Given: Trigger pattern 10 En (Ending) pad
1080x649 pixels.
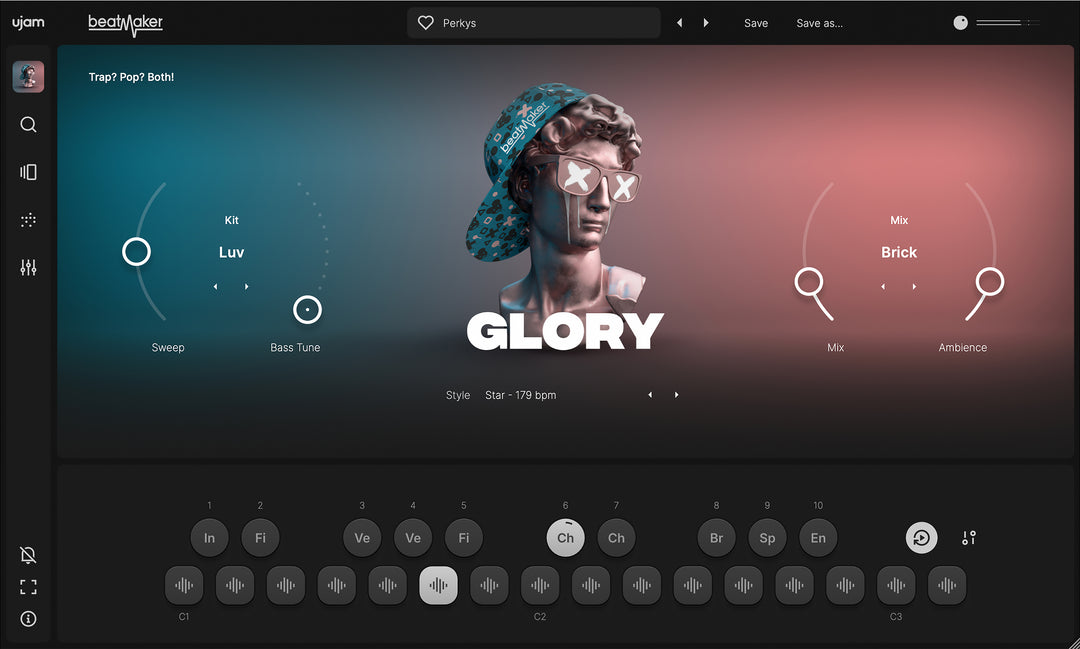Looking at the screenshot, I should pyautogui.click(x=818, y=538).
